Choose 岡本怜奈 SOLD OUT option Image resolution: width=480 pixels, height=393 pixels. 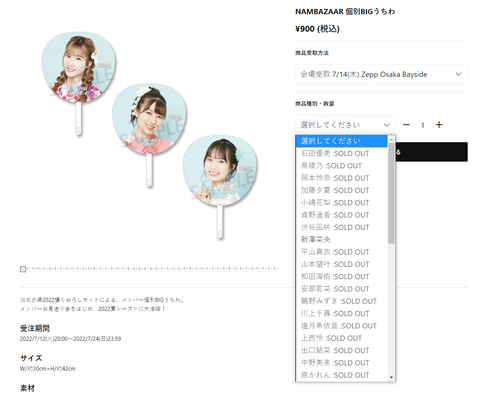click(342, 178)
